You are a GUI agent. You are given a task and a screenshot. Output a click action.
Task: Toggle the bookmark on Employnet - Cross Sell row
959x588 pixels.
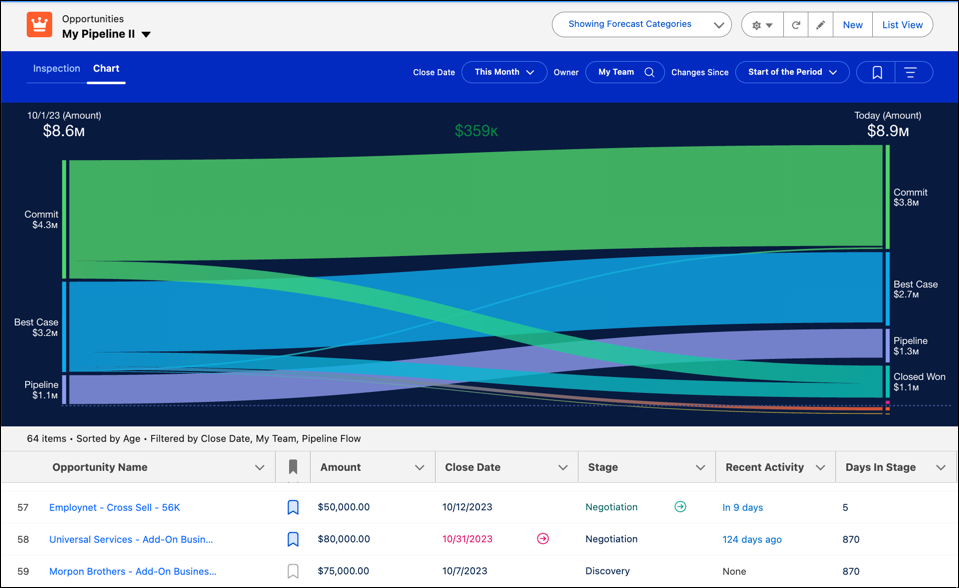[292, 507]
